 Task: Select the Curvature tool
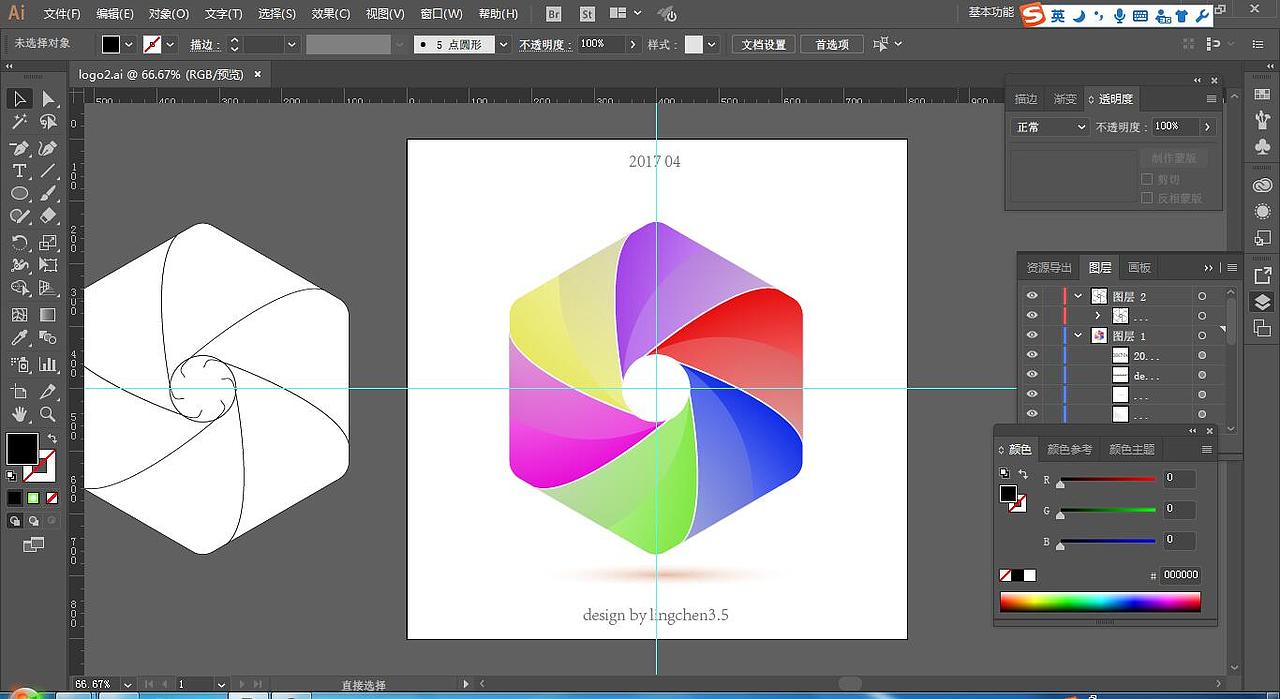tap(48, 147)
